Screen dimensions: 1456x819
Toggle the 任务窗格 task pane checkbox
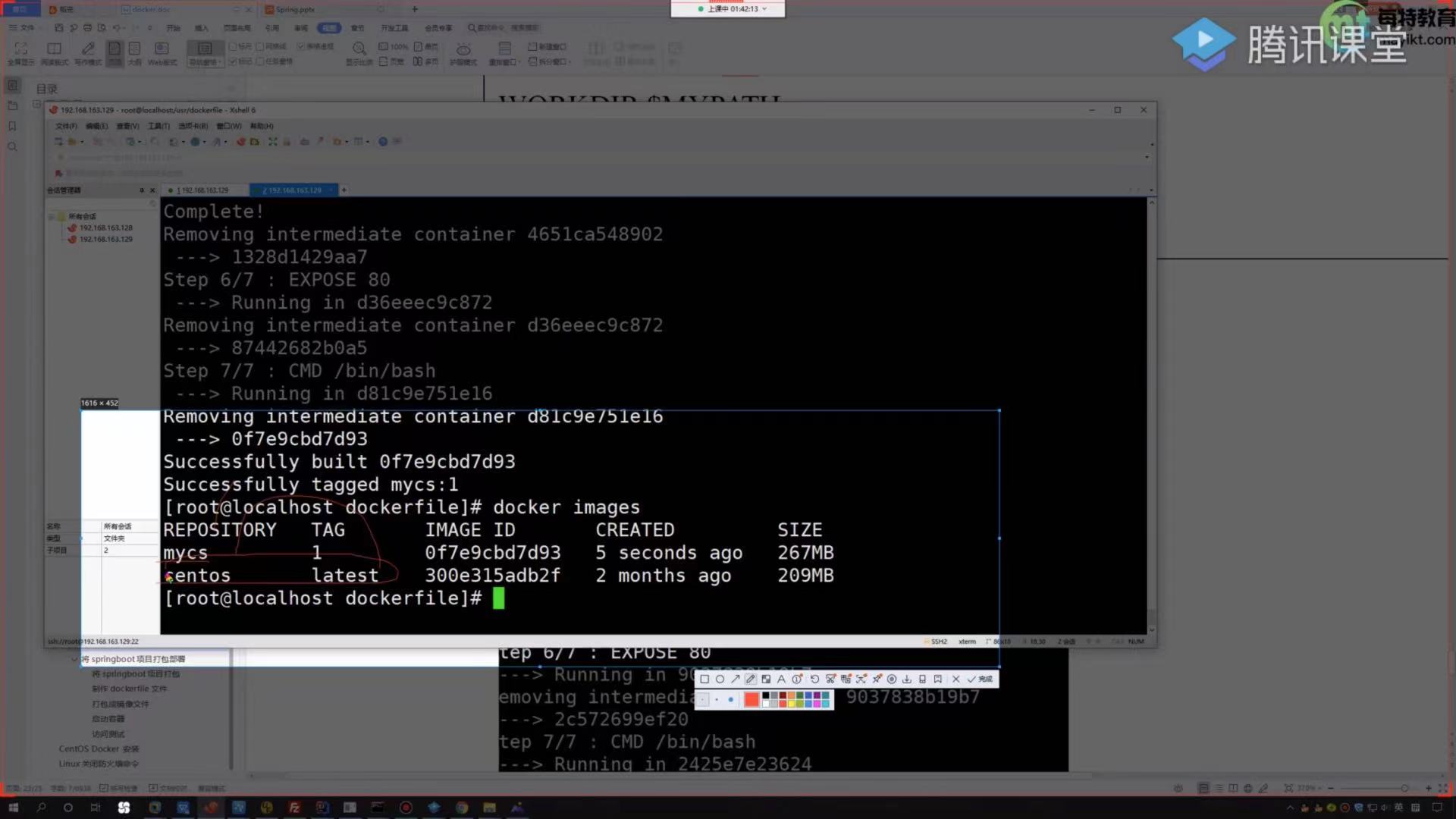tap(260, 61)
